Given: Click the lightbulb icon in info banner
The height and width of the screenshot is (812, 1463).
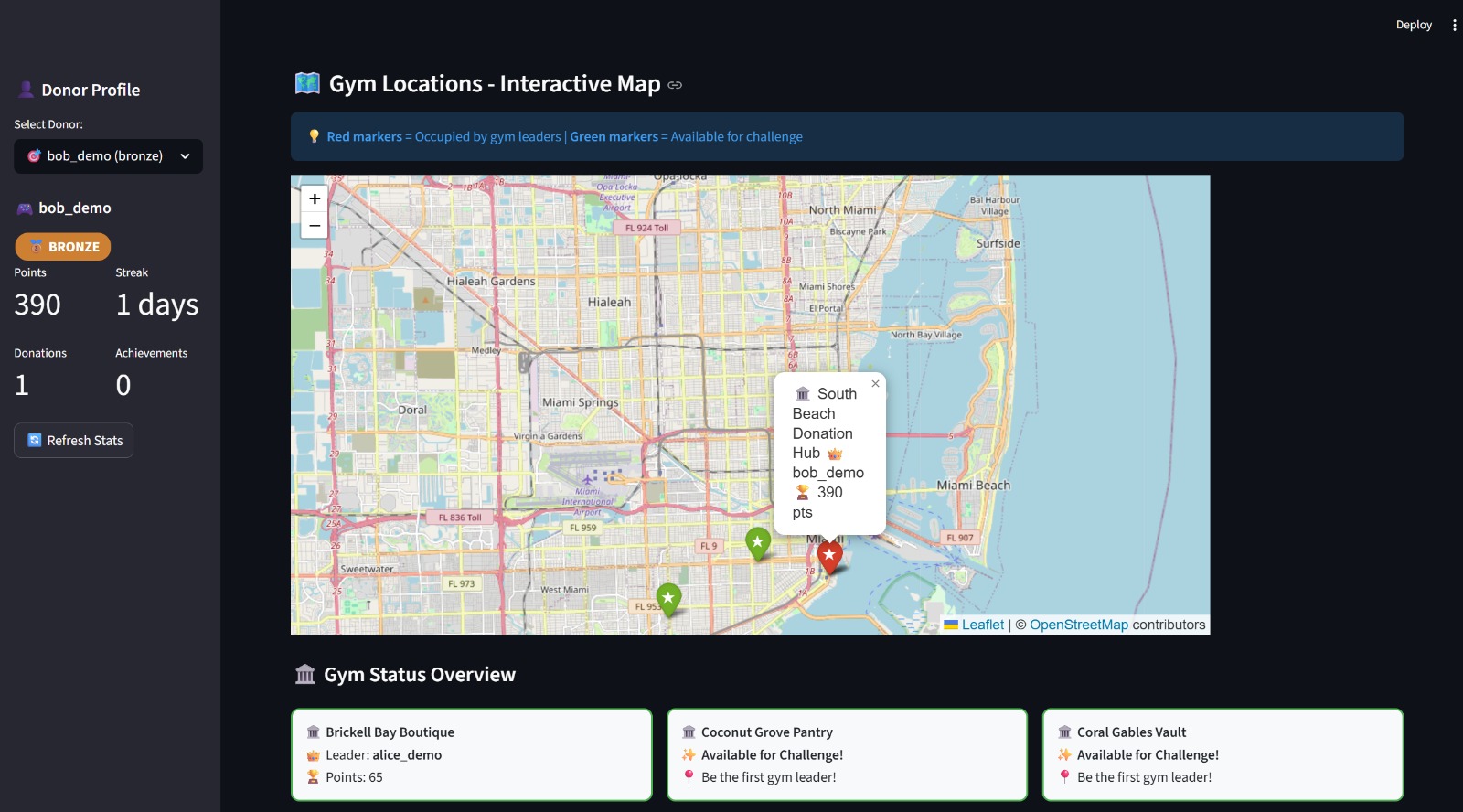Looking at the screenshot, I should pyautogui.click(x=315, y=136).
